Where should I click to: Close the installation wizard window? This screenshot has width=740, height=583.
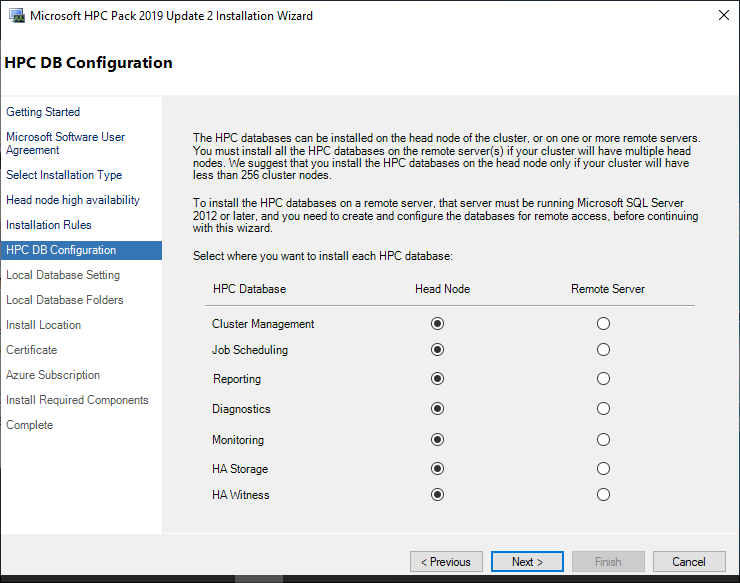point(723,16)
